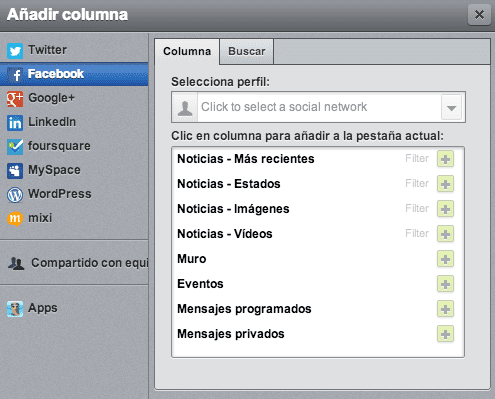Click the WordPress logo icon
The height and width of the screenshot is (399, 495).
[15, 195]
